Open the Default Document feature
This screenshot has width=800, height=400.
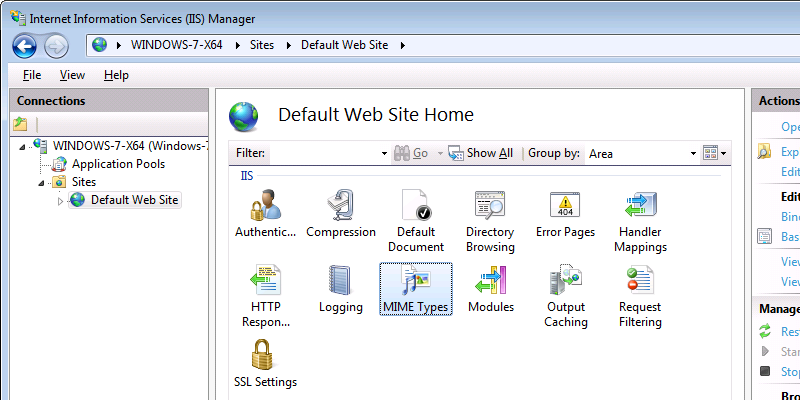click(416, 221)
